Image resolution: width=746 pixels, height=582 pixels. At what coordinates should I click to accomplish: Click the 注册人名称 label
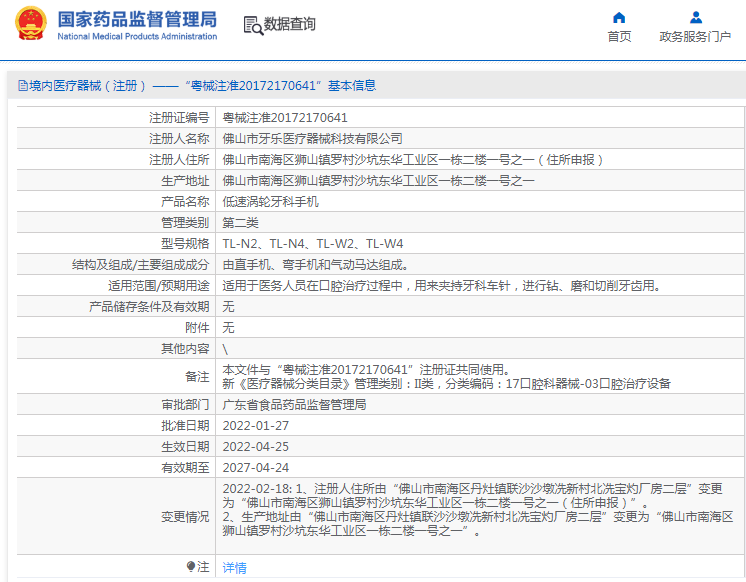click(x=179, y=138)
